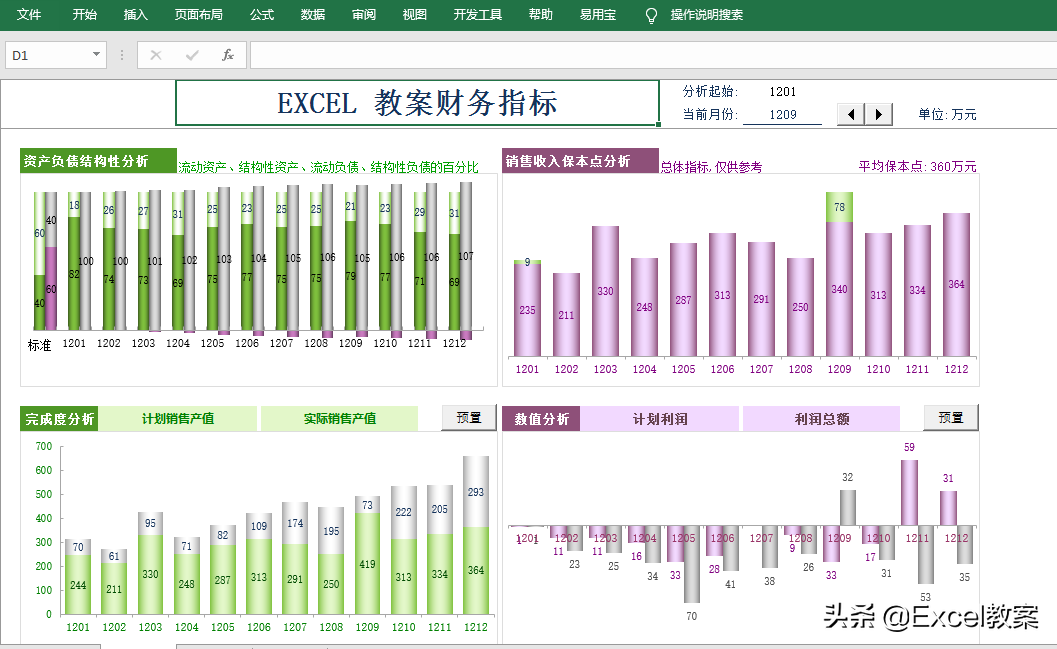Open the 帮助 tab
The image size is (1057, 649).
coord(541,14)
